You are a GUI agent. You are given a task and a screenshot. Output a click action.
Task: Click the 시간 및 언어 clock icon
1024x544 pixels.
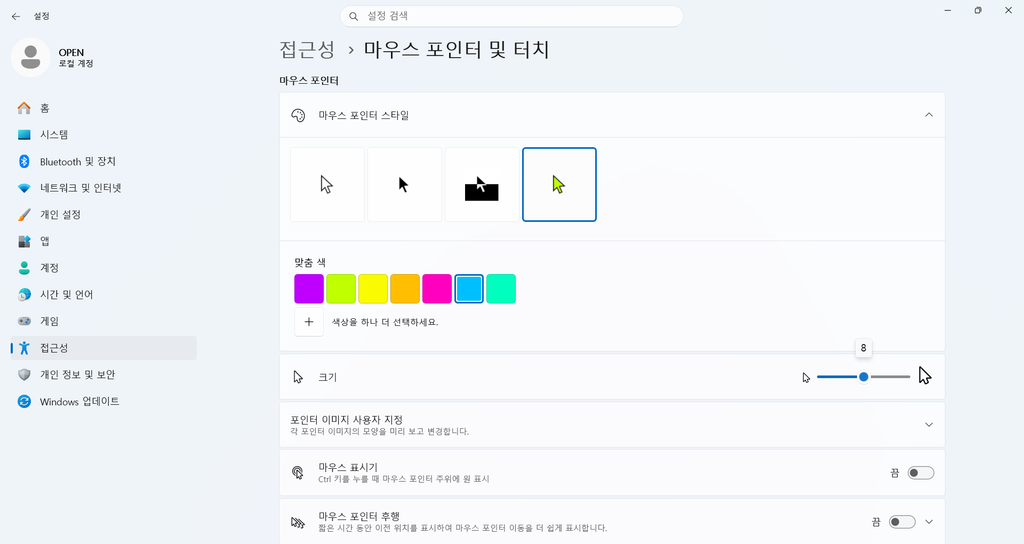pyautogui.click(x=24, y=295)
